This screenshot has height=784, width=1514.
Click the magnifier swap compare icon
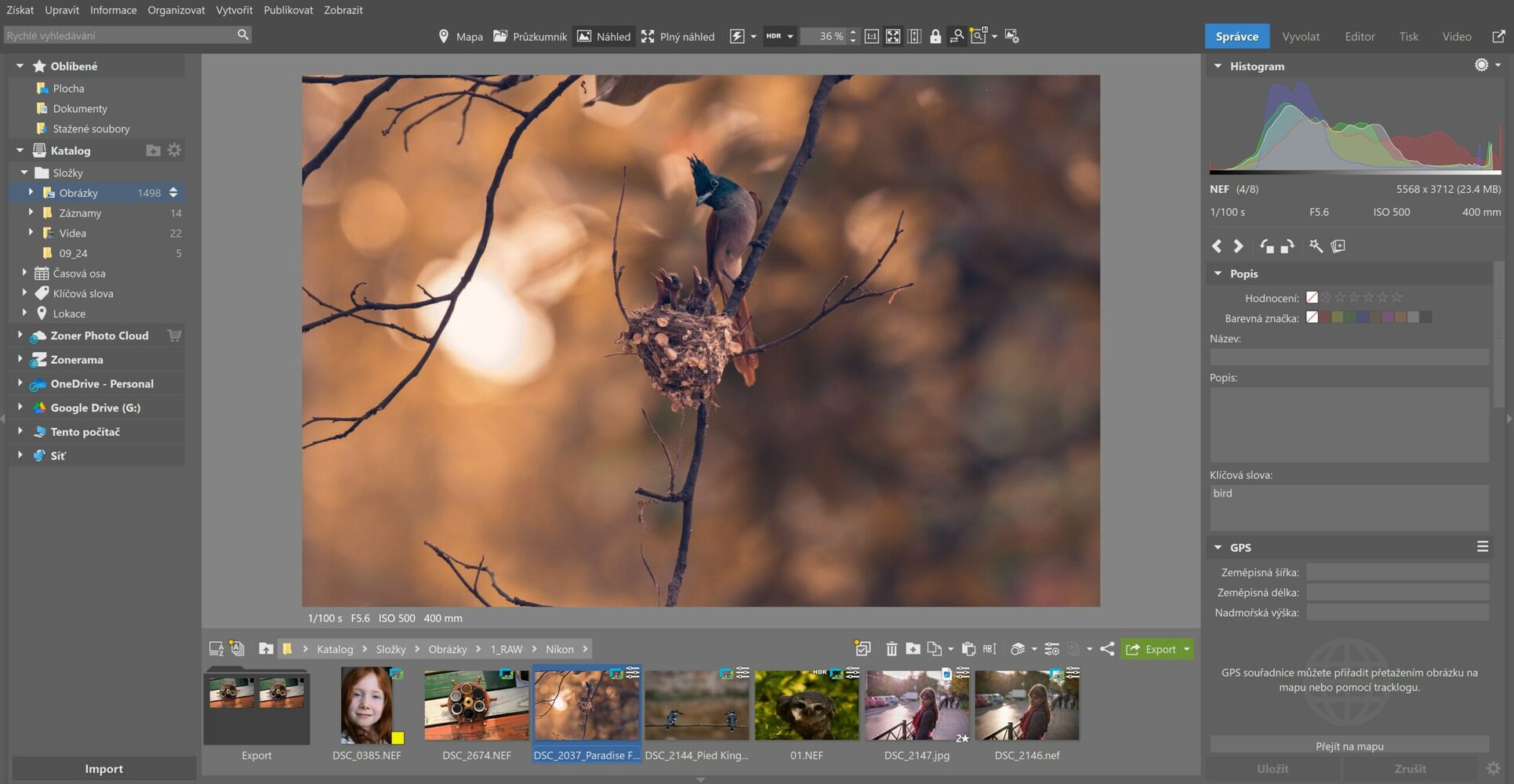click(957, 36)
